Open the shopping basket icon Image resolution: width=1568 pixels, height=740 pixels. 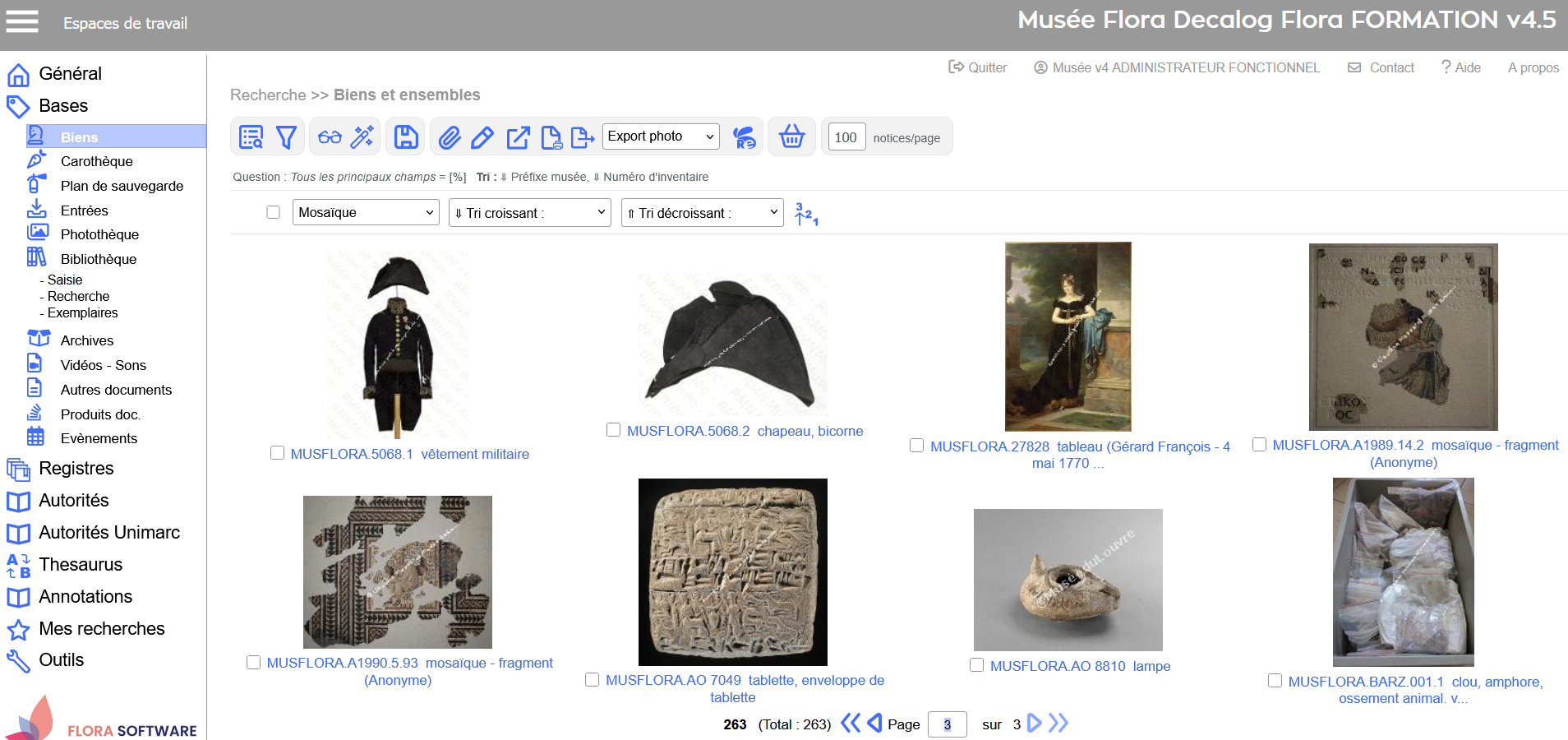pos(791,136)
